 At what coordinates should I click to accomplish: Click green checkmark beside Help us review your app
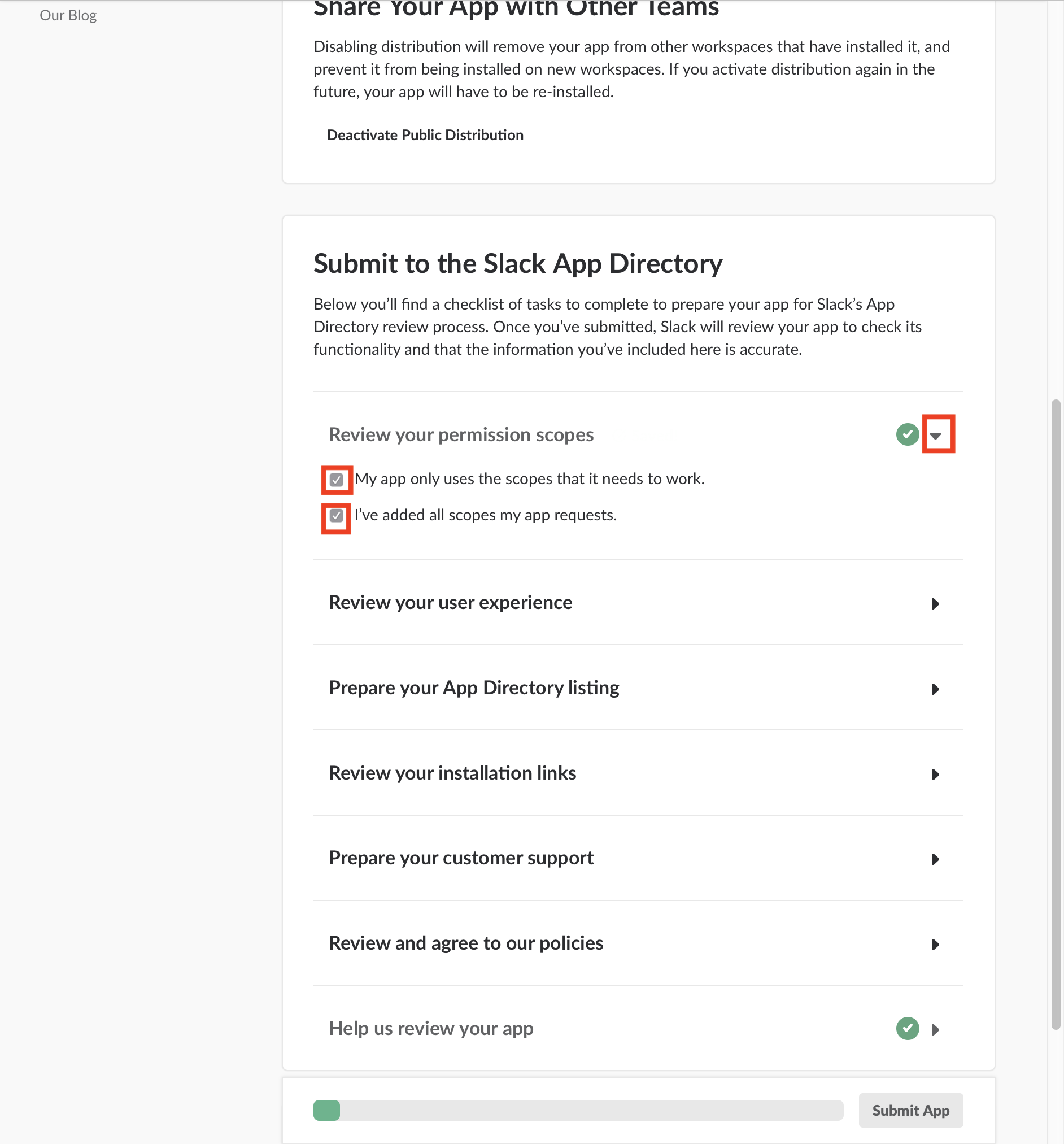point(907,1028)
